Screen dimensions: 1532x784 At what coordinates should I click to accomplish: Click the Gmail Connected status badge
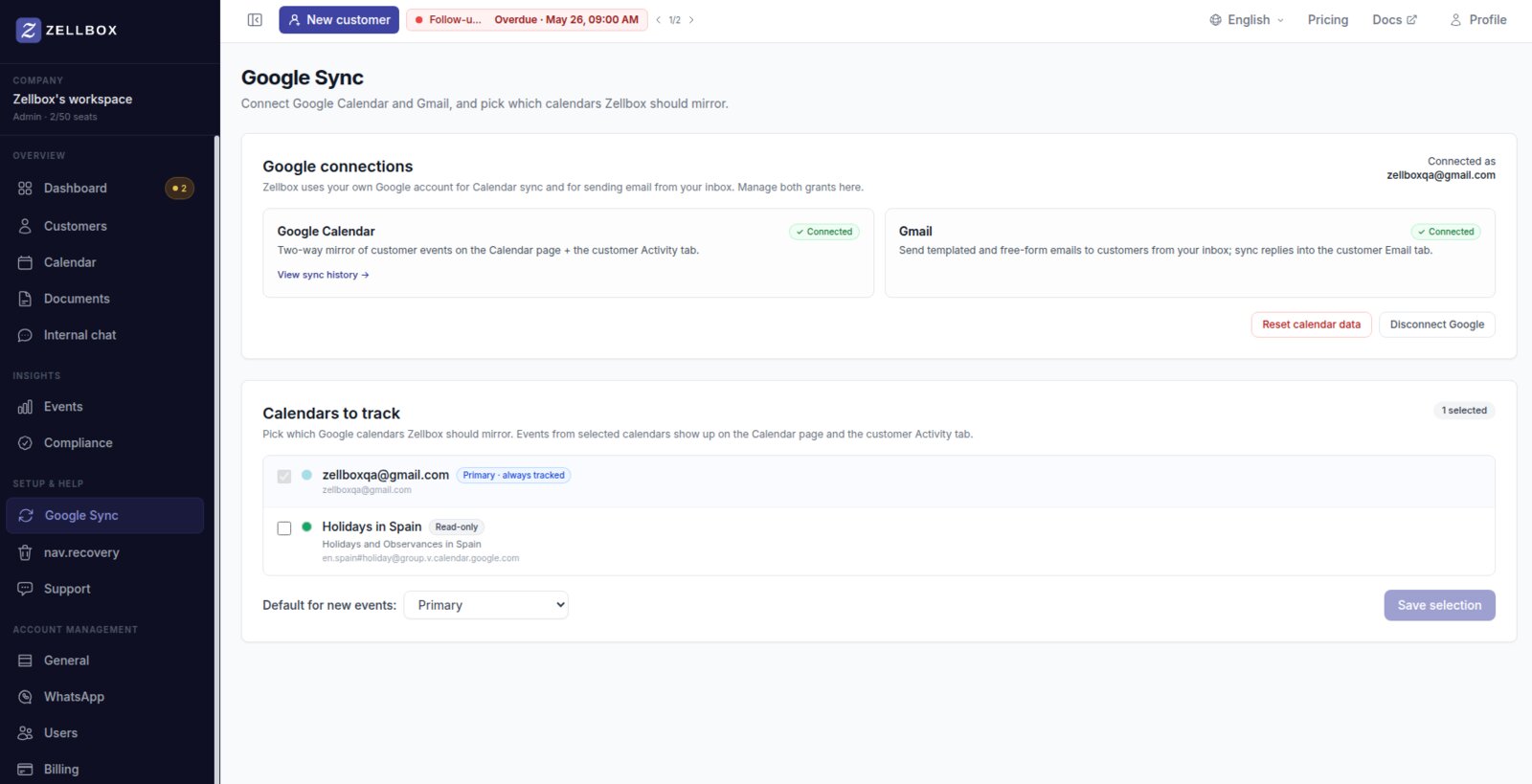tap(1446, 232)
